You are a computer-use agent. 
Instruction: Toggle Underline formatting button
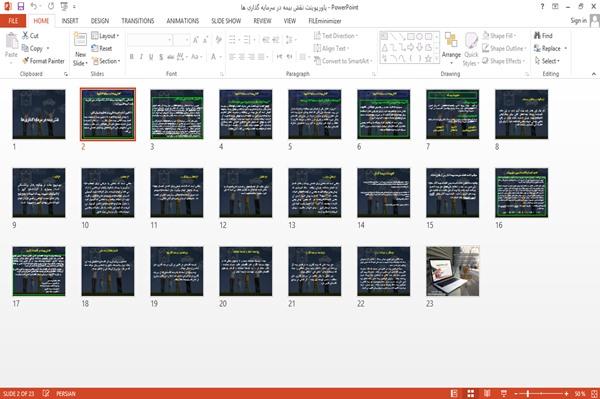151,57
